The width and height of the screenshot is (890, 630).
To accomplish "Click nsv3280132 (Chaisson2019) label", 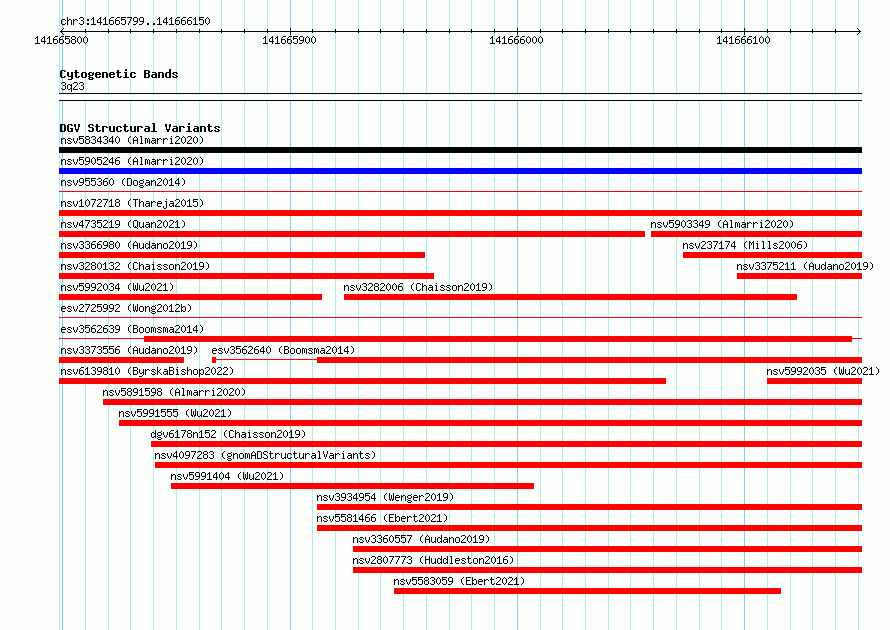I will [135, 266].
